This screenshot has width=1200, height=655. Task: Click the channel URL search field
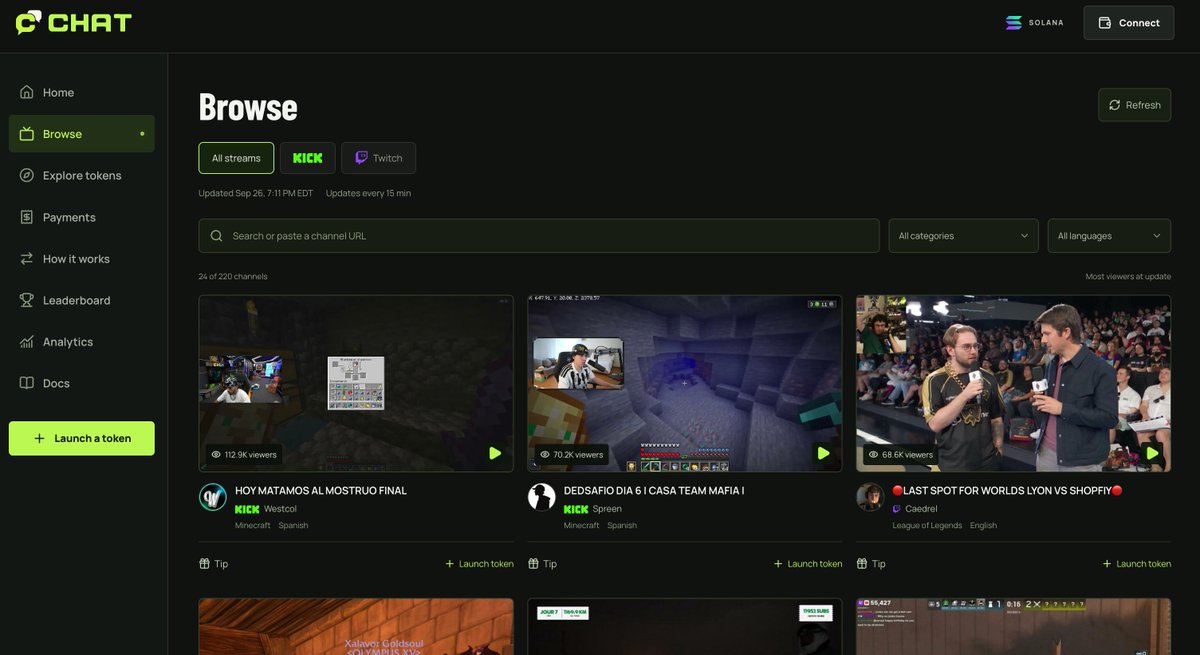[x=539, y=236]
